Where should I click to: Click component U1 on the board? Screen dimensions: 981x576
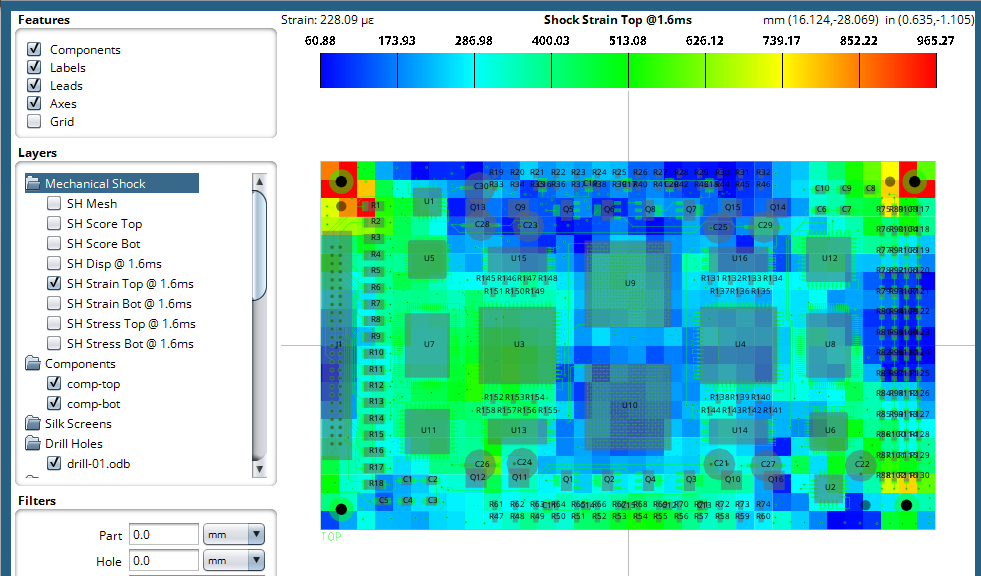(x=429, y=201)
